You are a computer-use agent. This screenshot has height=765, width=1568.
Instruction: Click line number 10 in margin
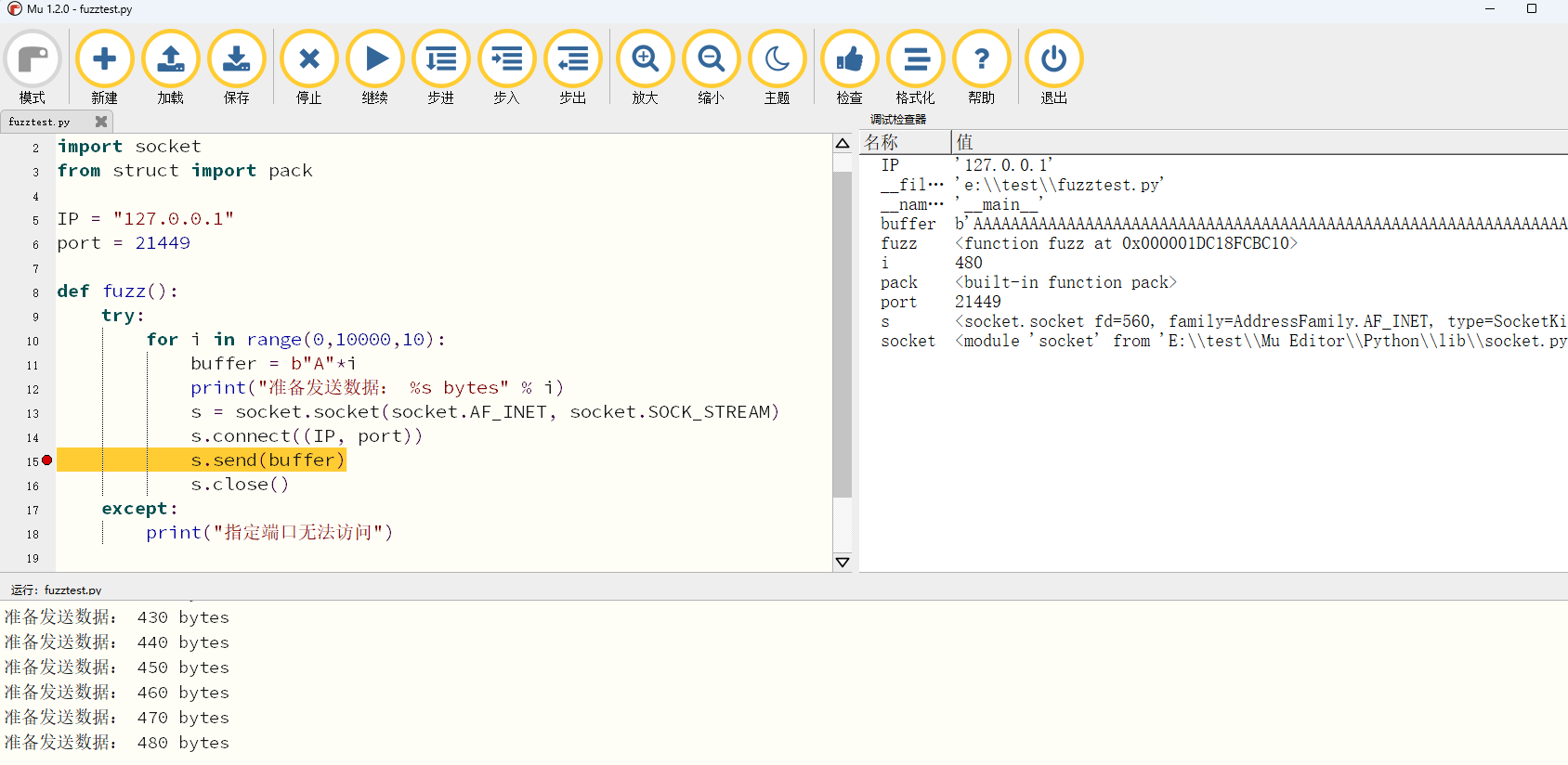point(33,342)
